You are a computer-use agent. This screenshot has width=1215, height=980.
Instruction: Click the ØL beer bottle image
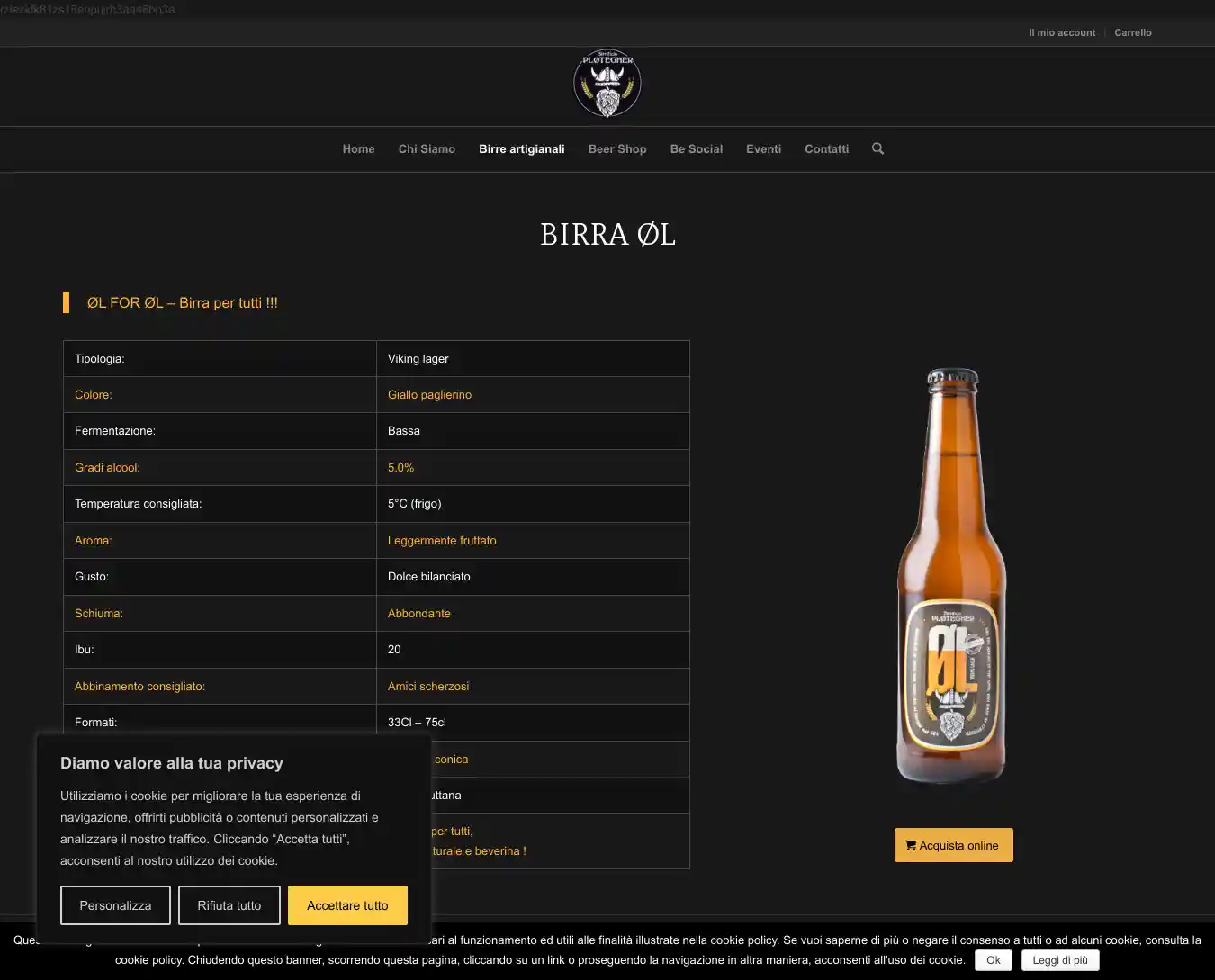(x=952, y=576)
